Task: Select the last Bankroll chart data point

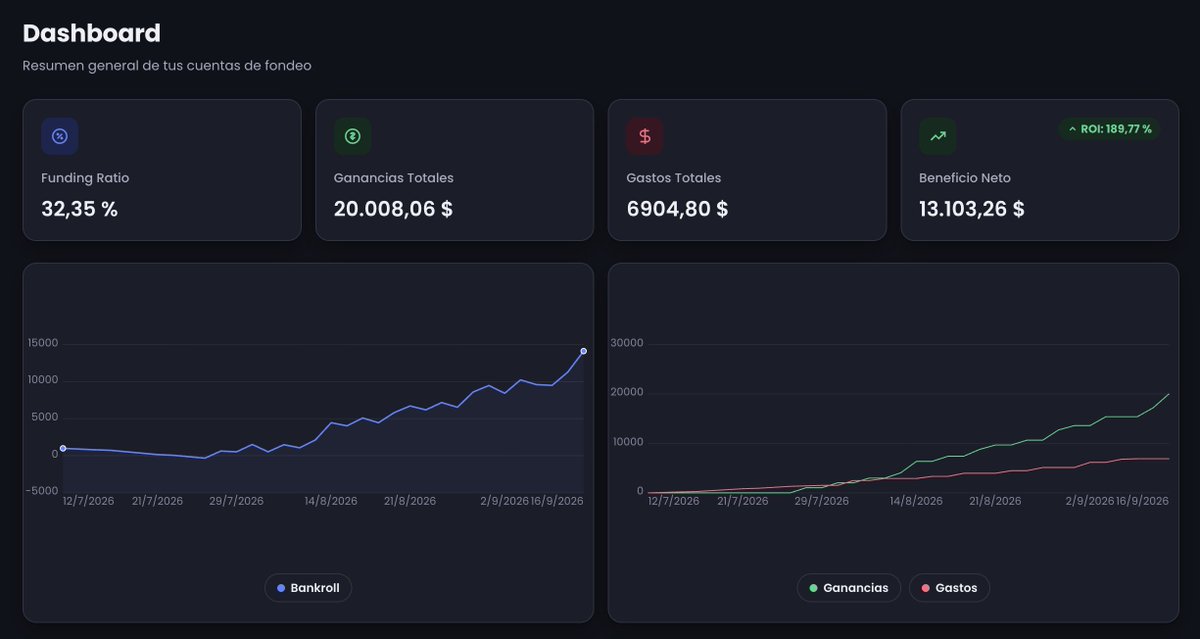Action: point(583,351)
